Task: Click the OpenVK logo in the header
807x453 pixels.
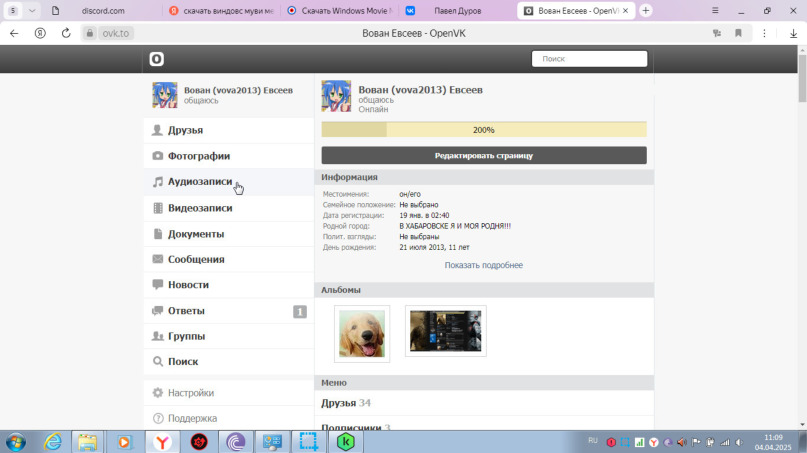Action: [157, 59]
